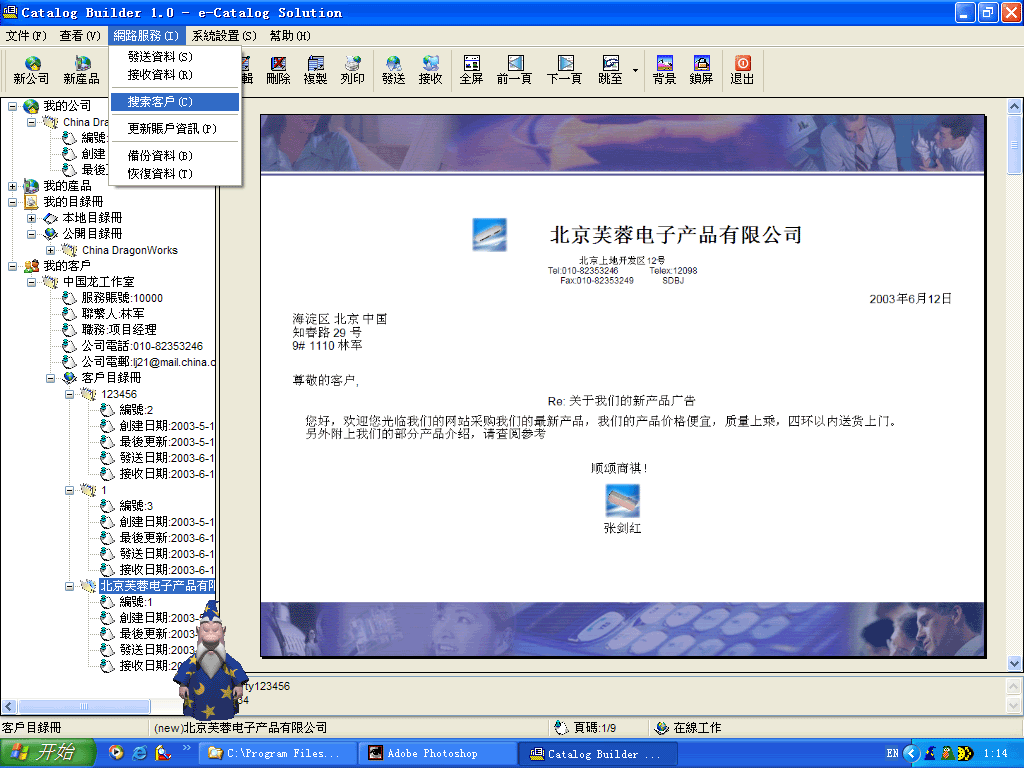Select the 本地目錄冊 tree item
The width and height of the screenshot is (1024, 768).
(92, 218)
